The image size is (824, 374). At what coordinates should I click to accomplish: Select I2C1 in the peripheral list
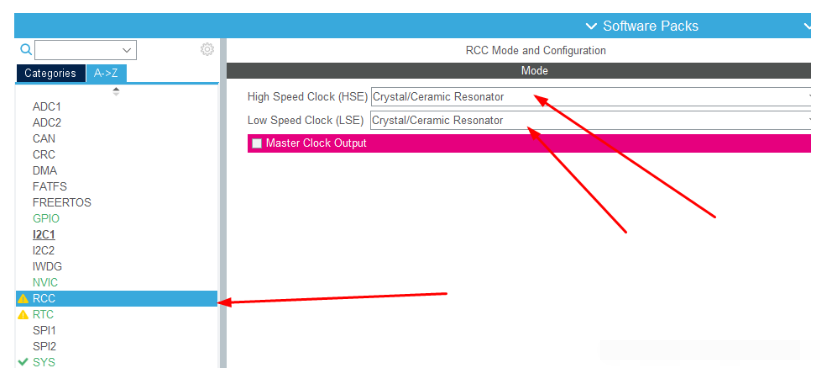tap(44, 235)
